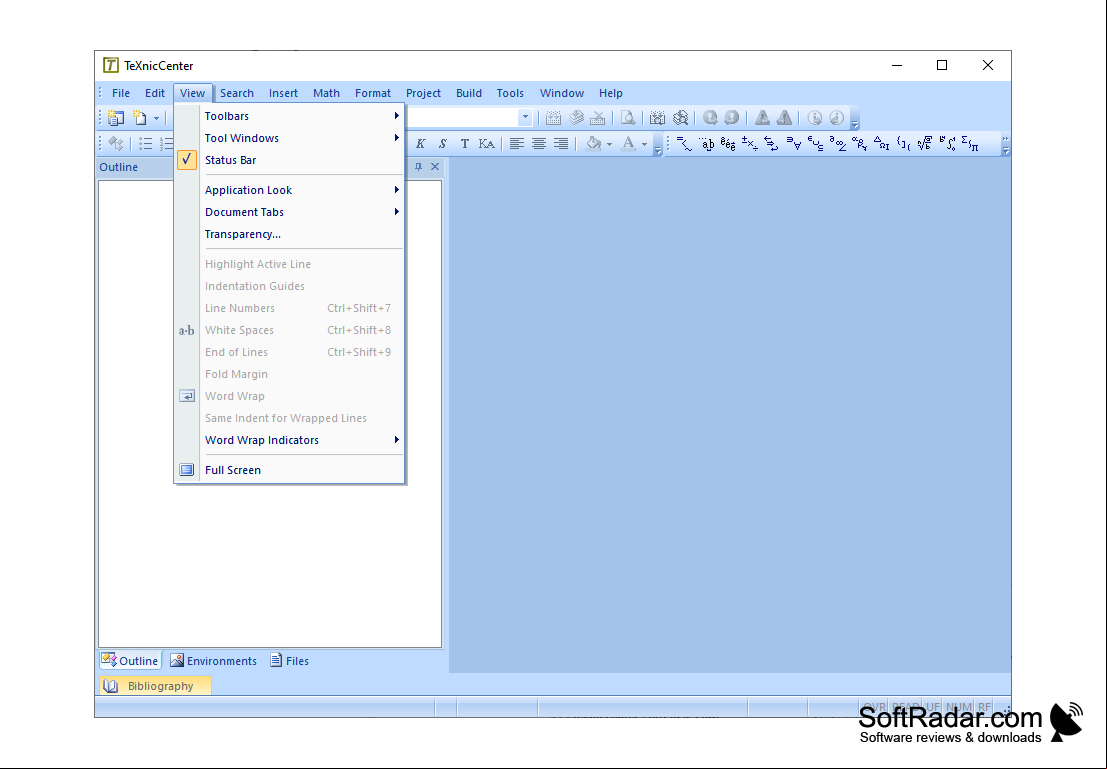Switch to the Outline tab
Image resolution: width=1107 pixels, height=769 pixels.
pyautogui.click(x=130, y=661)
